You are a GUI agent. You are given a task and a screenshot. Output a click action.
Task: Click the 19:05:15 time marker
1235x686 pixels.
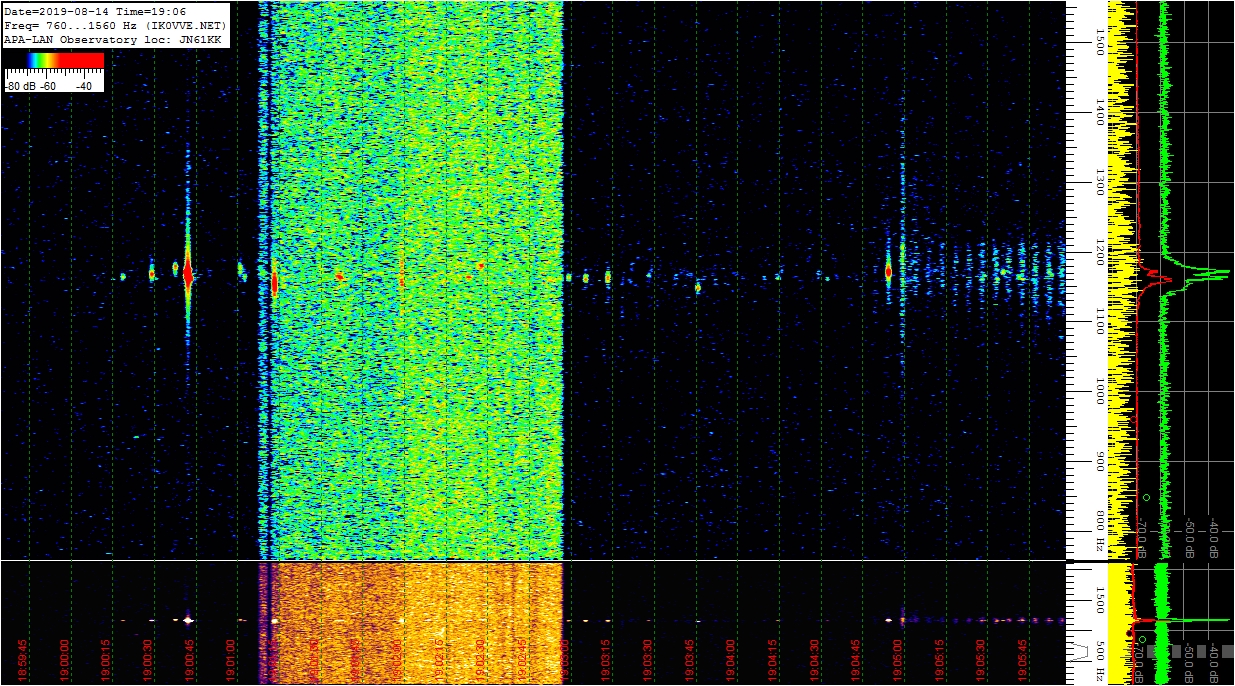[x=941, y=660]
